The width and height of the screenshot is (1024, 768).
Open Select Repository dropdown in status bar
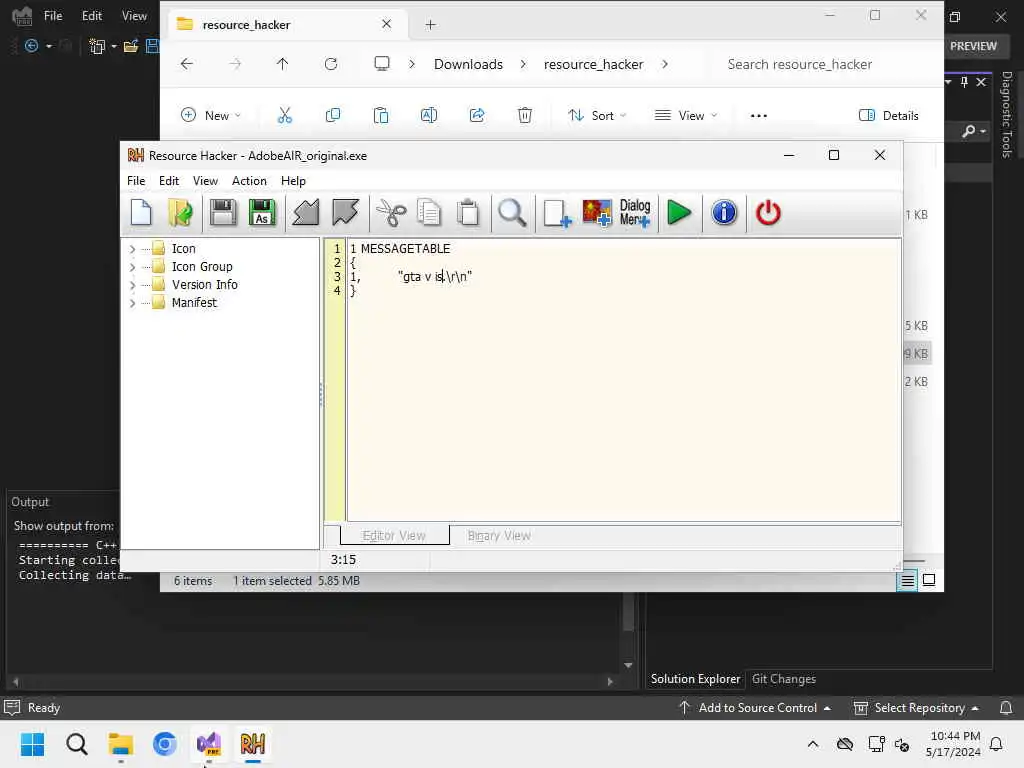click(x=916, y=708)
